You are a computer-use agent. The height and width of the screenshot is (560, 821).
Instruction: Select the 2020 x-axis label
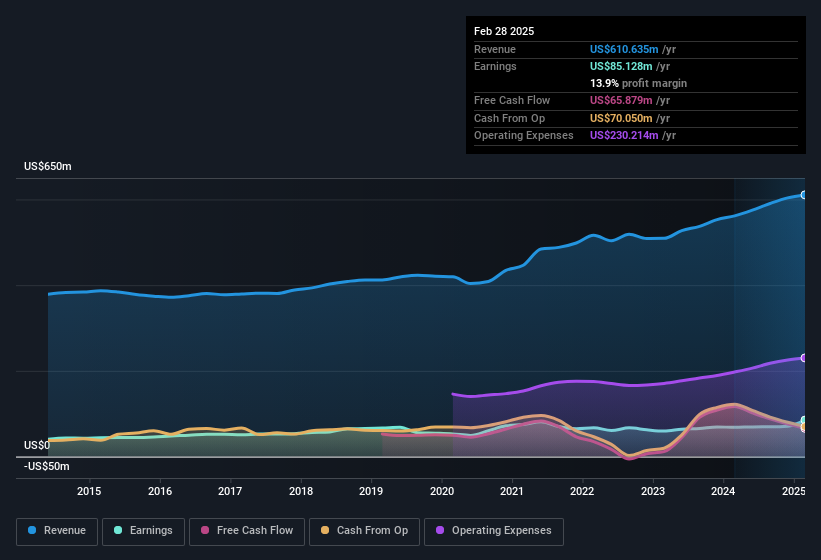pos(441,491)
